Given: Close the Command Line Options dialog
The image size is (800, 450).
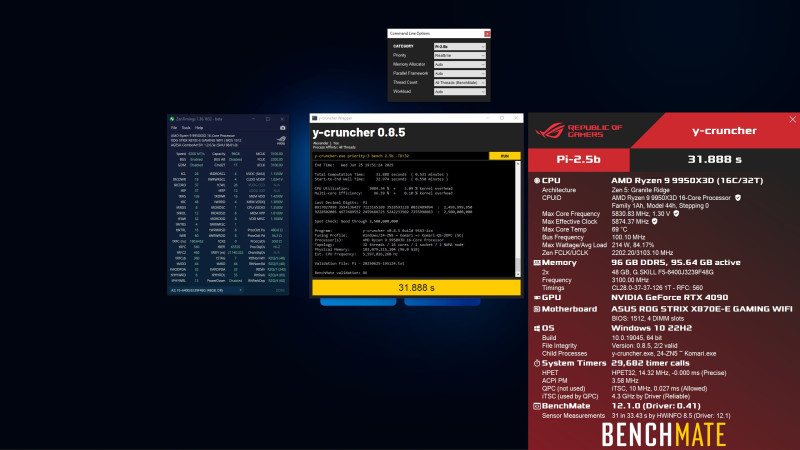Looking at the screenshot, I should [487, 34].
